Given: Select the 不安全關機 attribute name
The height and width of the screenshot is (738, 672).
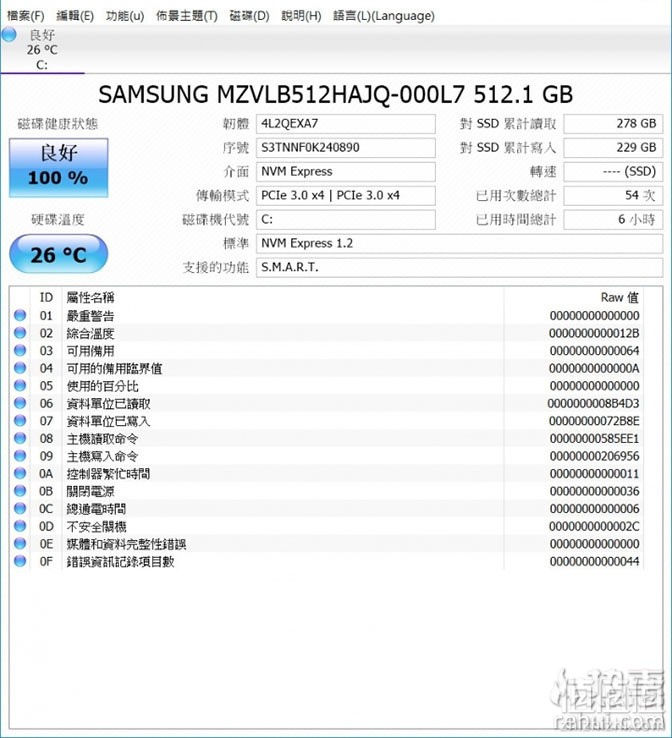Looking at the screenshot, I should tap(96, 526).
